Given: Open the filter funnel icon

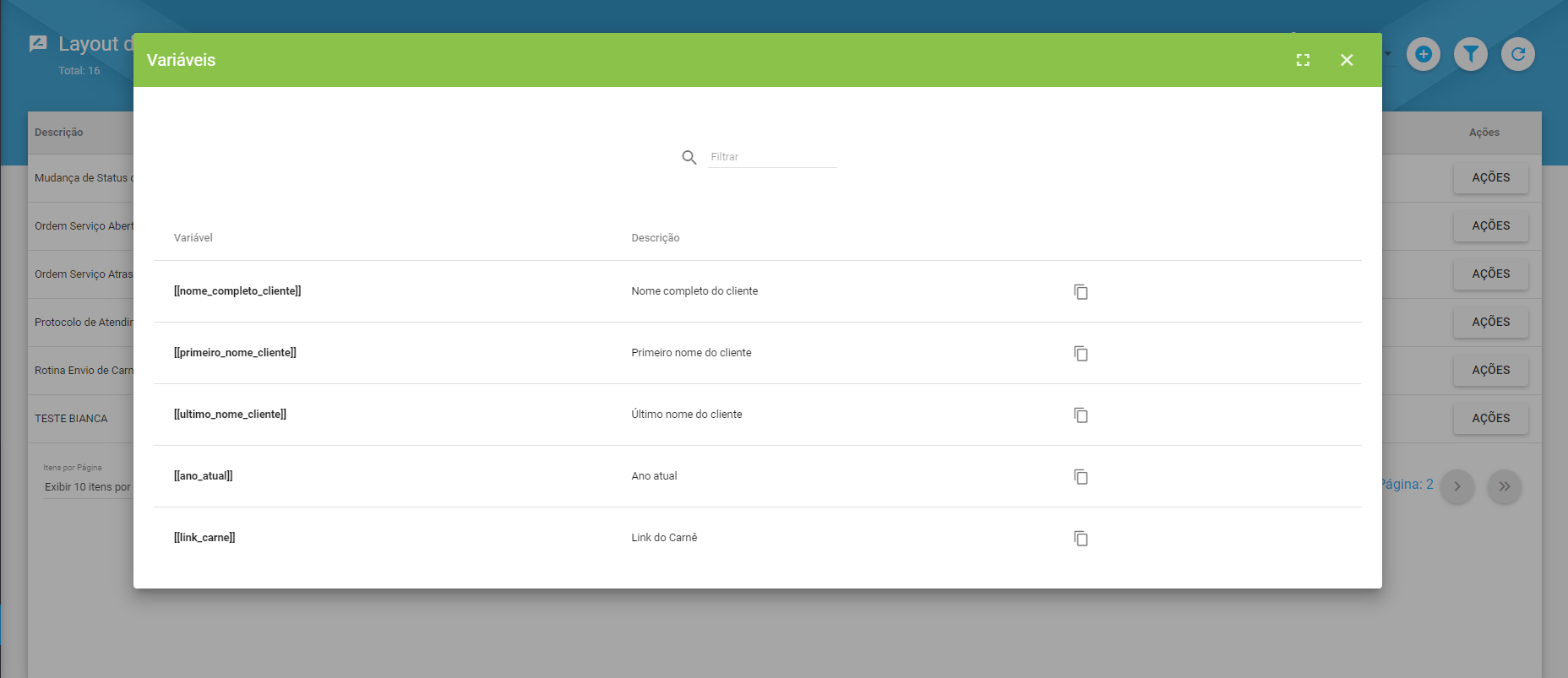Looking at the screenshot, I should click(x=1471, y=54).
